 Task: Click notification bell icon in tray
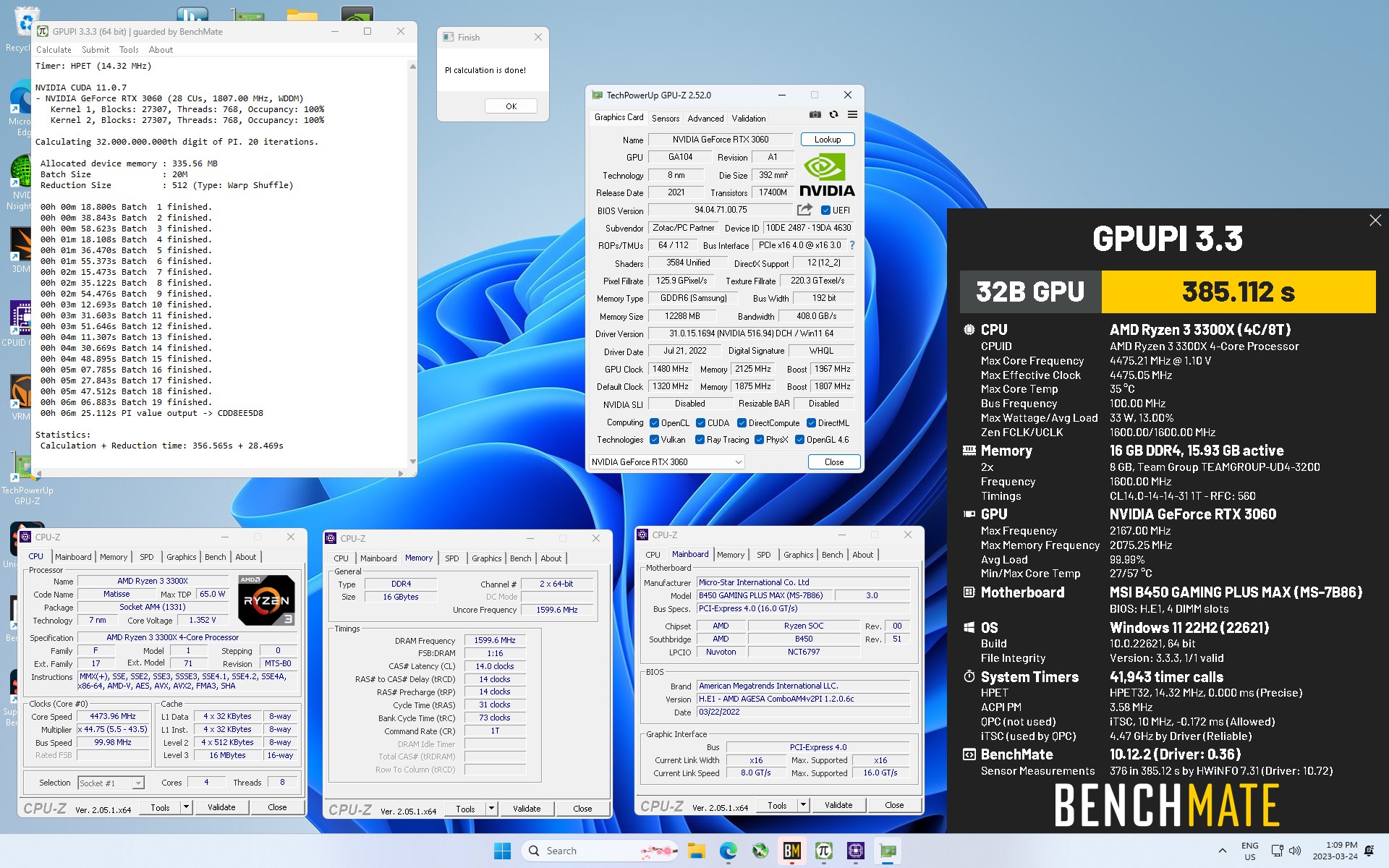pyautogui.click(x=1369, y=851)
